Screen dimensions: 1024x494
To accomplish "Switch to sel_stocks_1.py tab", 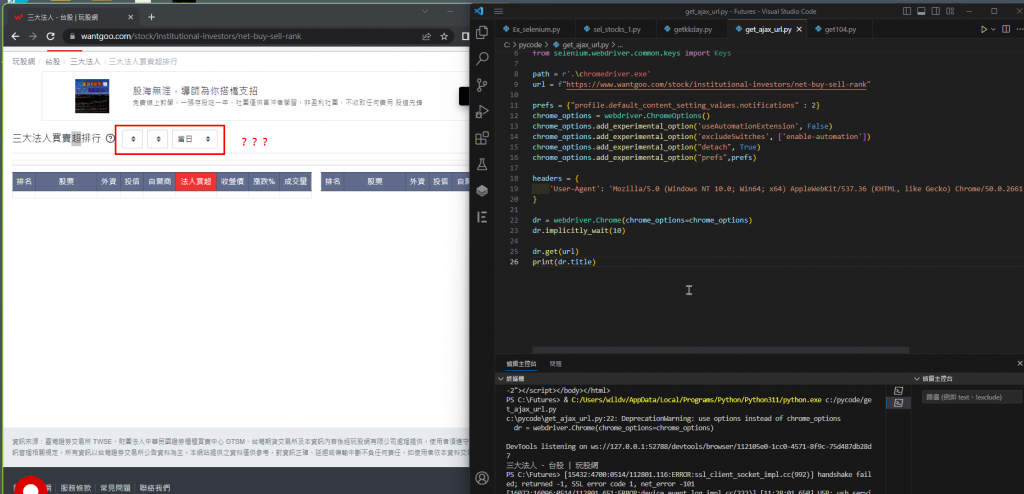I will pos(616,29).
